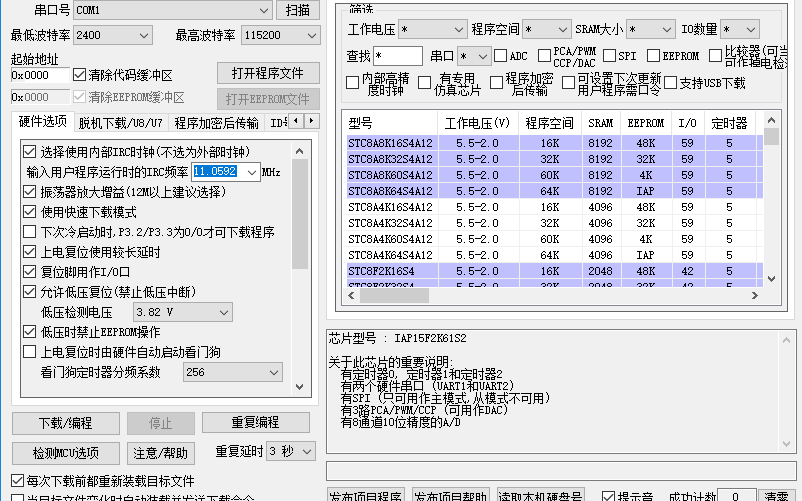Image resolution: width=802 pixels, height=501 pixels.
Task: Open the 重复延时 3 秒 dropdown
Action: tap(291, 451)
